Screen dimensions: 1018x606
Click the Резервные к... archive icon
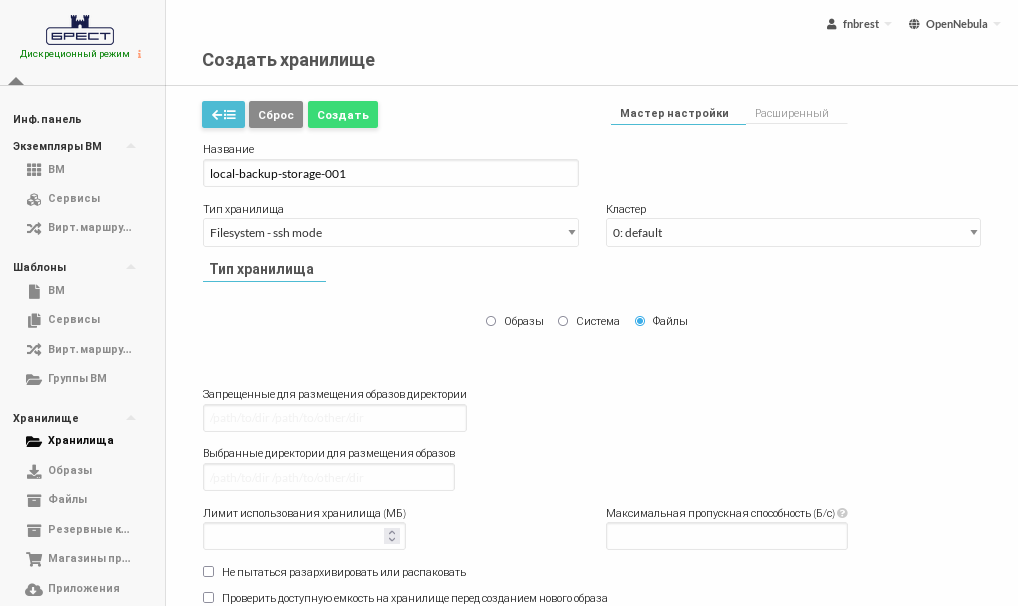tap(34, 530)
